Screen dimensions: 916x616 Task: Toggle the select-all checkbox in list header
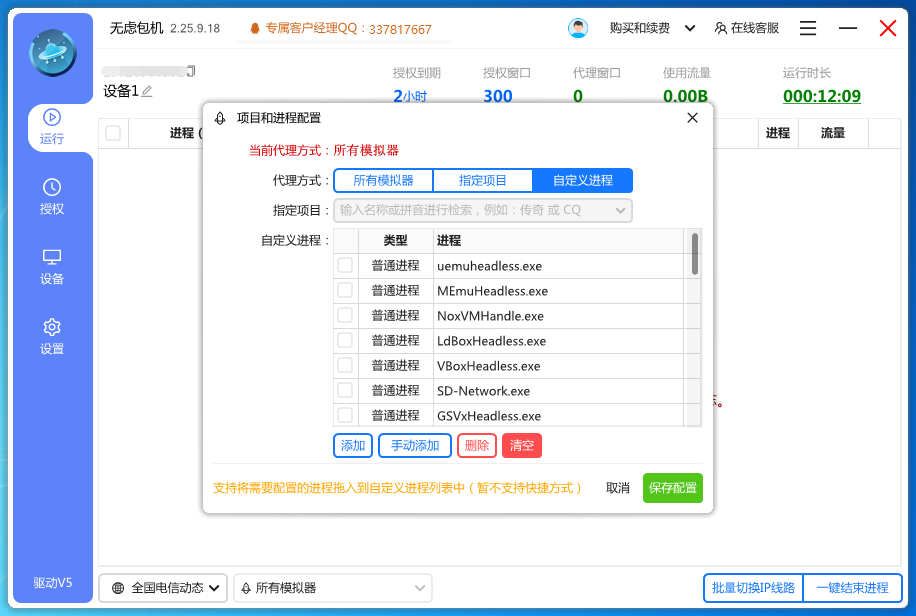(113, 133)
